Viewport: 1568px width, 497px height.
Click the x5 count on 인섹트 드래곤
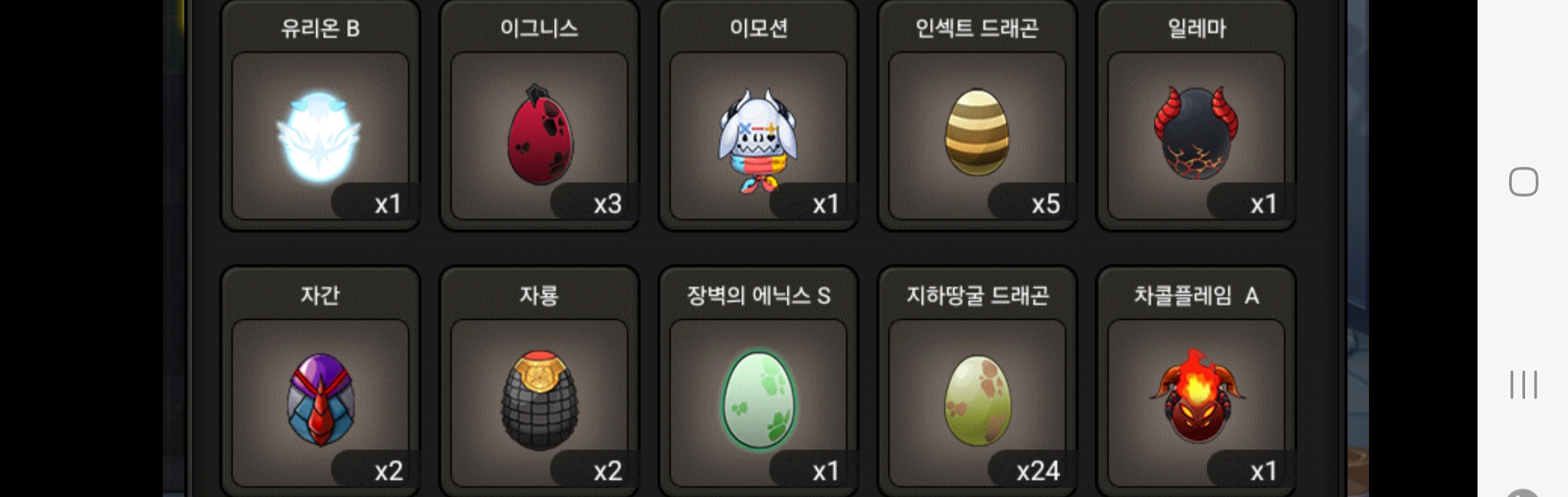pos(1045,204)
